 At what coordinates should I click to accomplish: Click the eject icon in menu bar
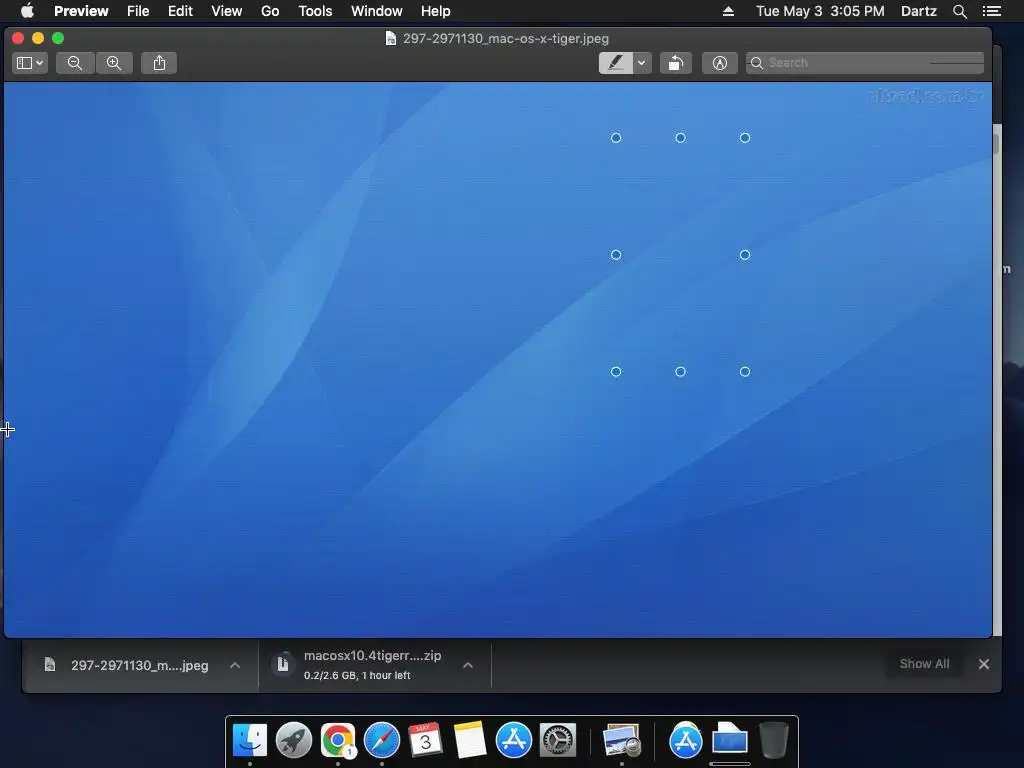(728, 11)
